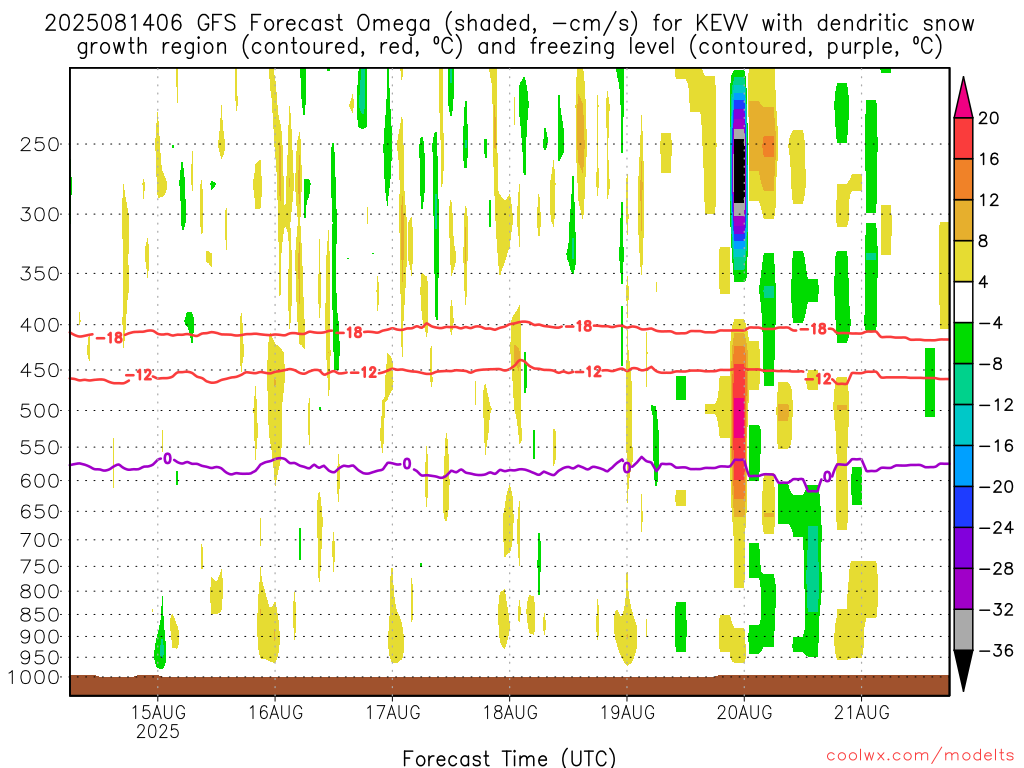The height and width of the screenshot is (768, 1024).
Task: Click the 19AUG date label
Action: click(x=628, y=712)
